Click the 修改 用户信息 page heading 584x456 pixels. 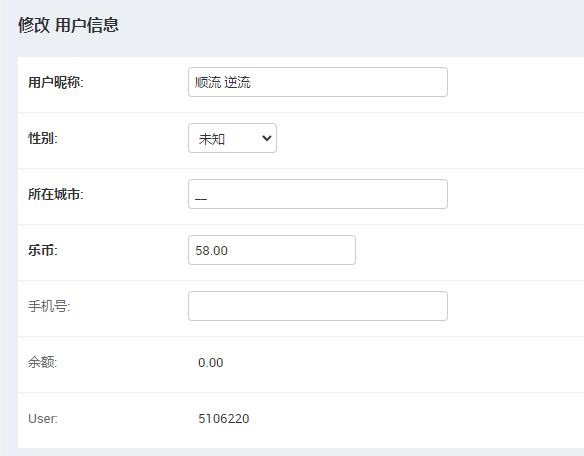68,25
